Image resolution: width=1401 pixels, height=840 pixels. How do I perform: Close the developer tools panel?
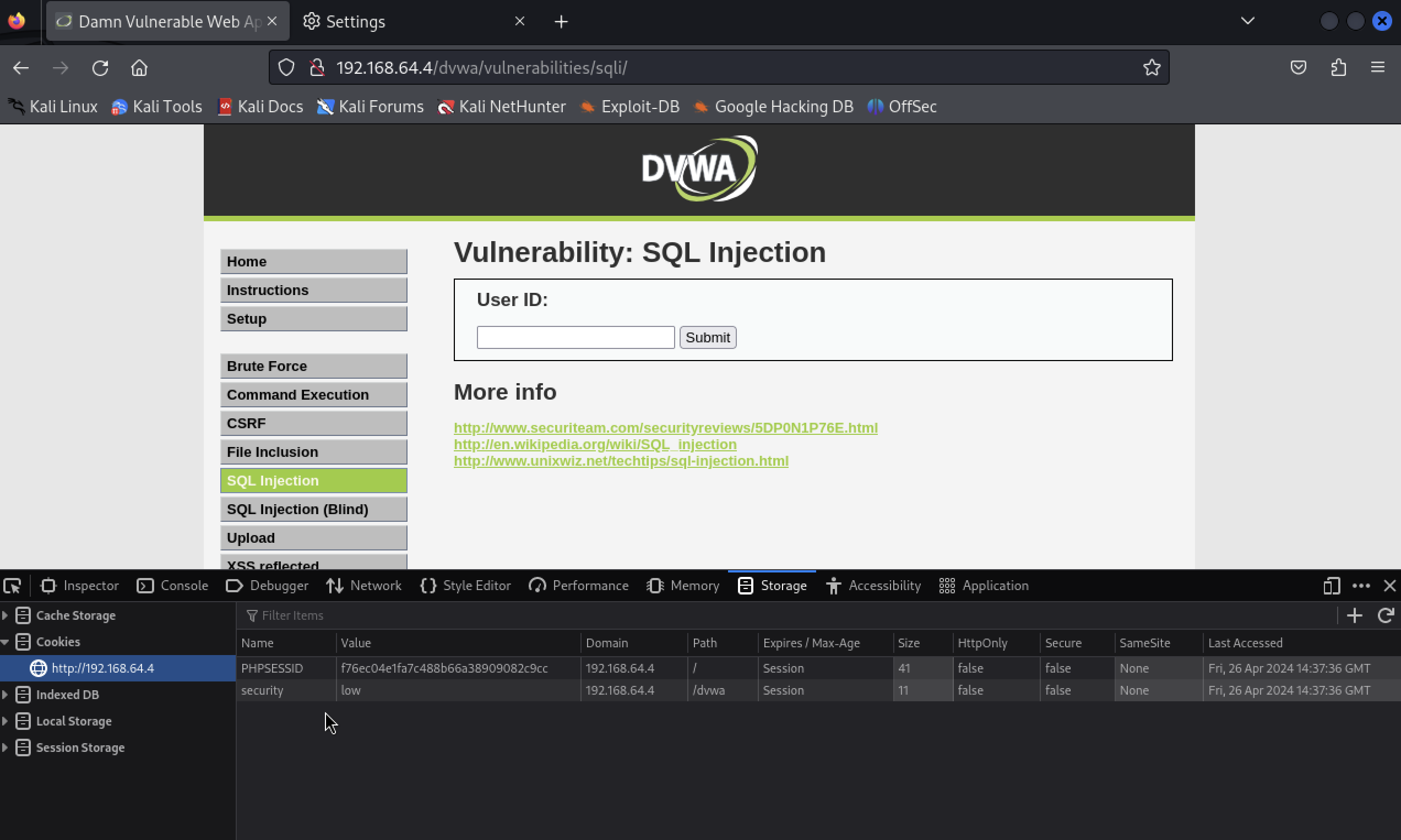click(1389, 586)
